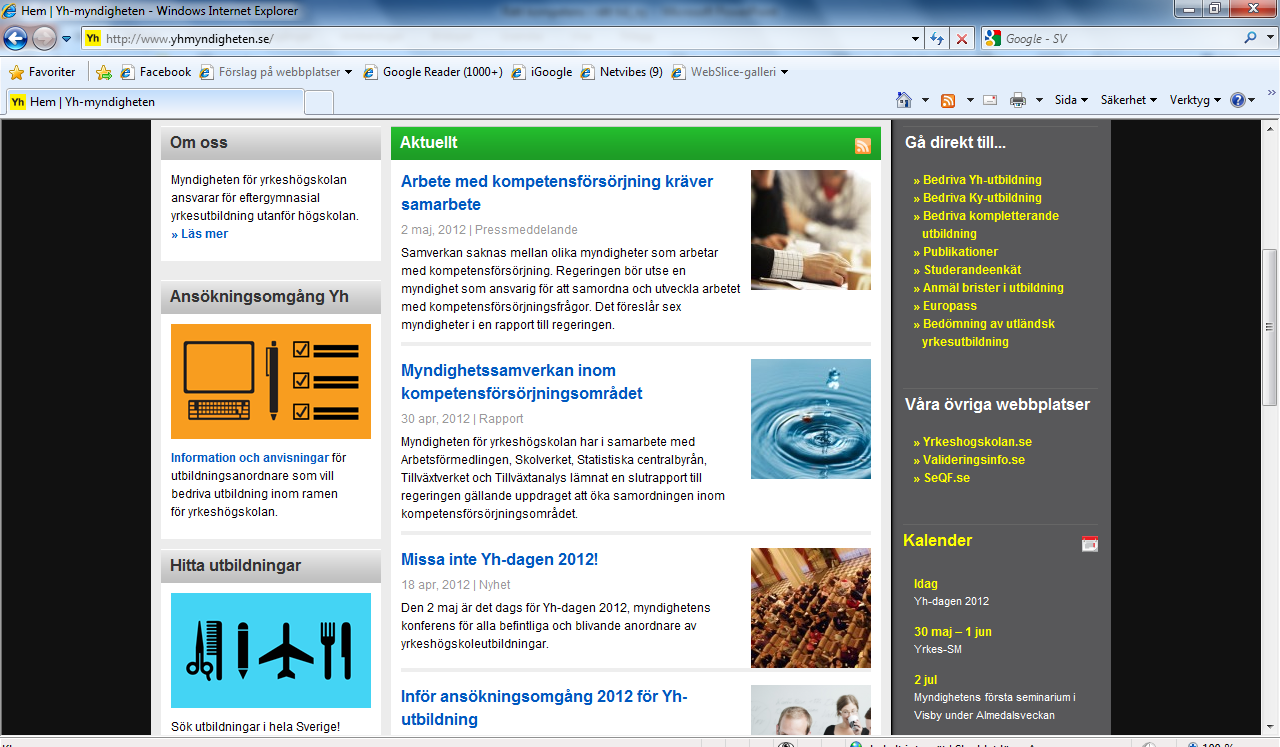
Task: Click the orange Ansökningsomgång computer illustration
Action: [271, 381]
